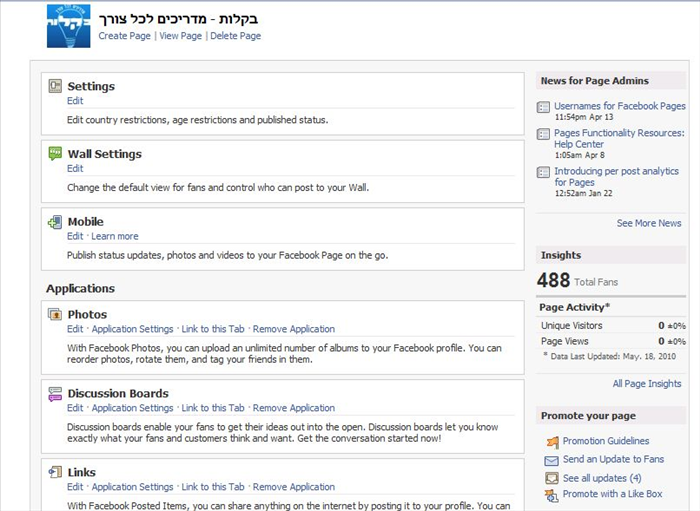Open Introducing per post analytics for Pages
This screenshot has height=511, width=700.
coord(617,177)
